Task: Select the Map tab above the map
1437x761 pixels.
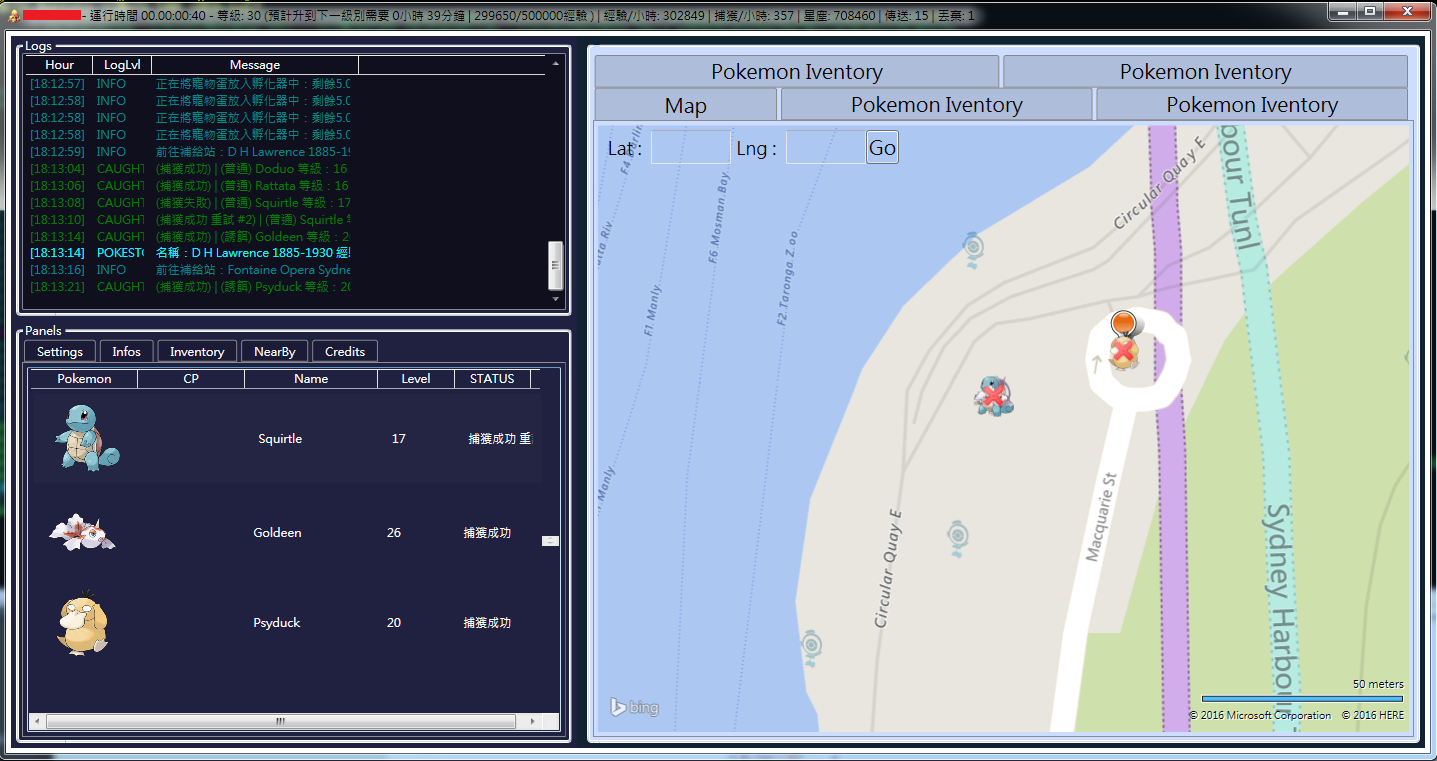Action: 685,105
